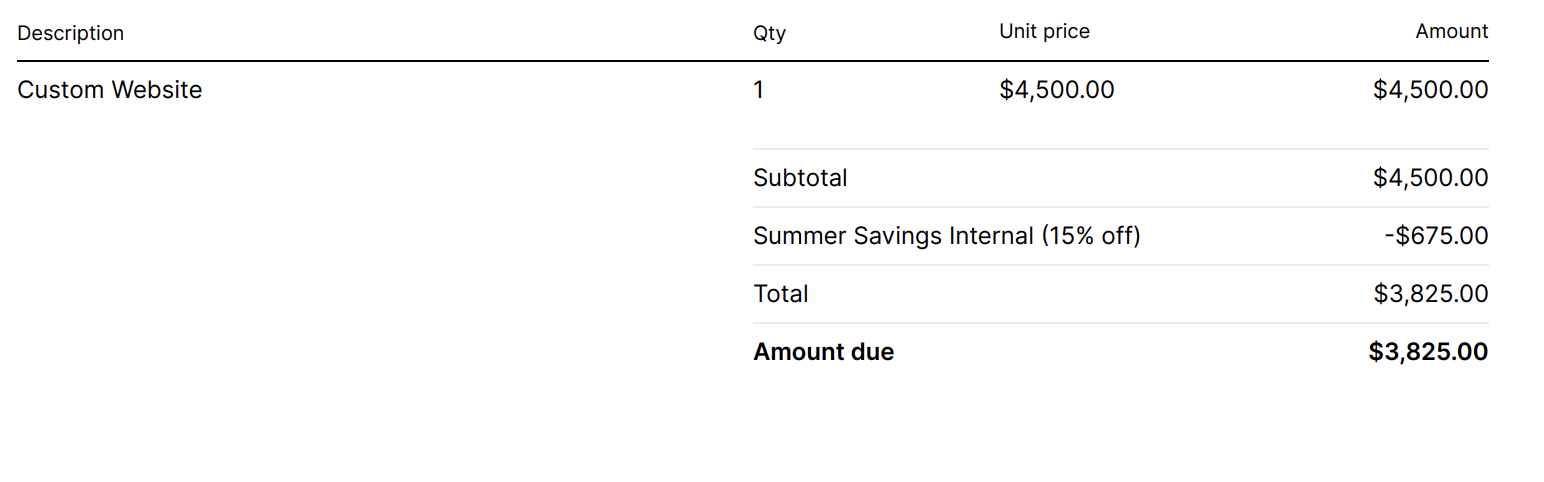1544x482 pixels.
Task: Click the Amount column header
Action: click(1451, 31)
